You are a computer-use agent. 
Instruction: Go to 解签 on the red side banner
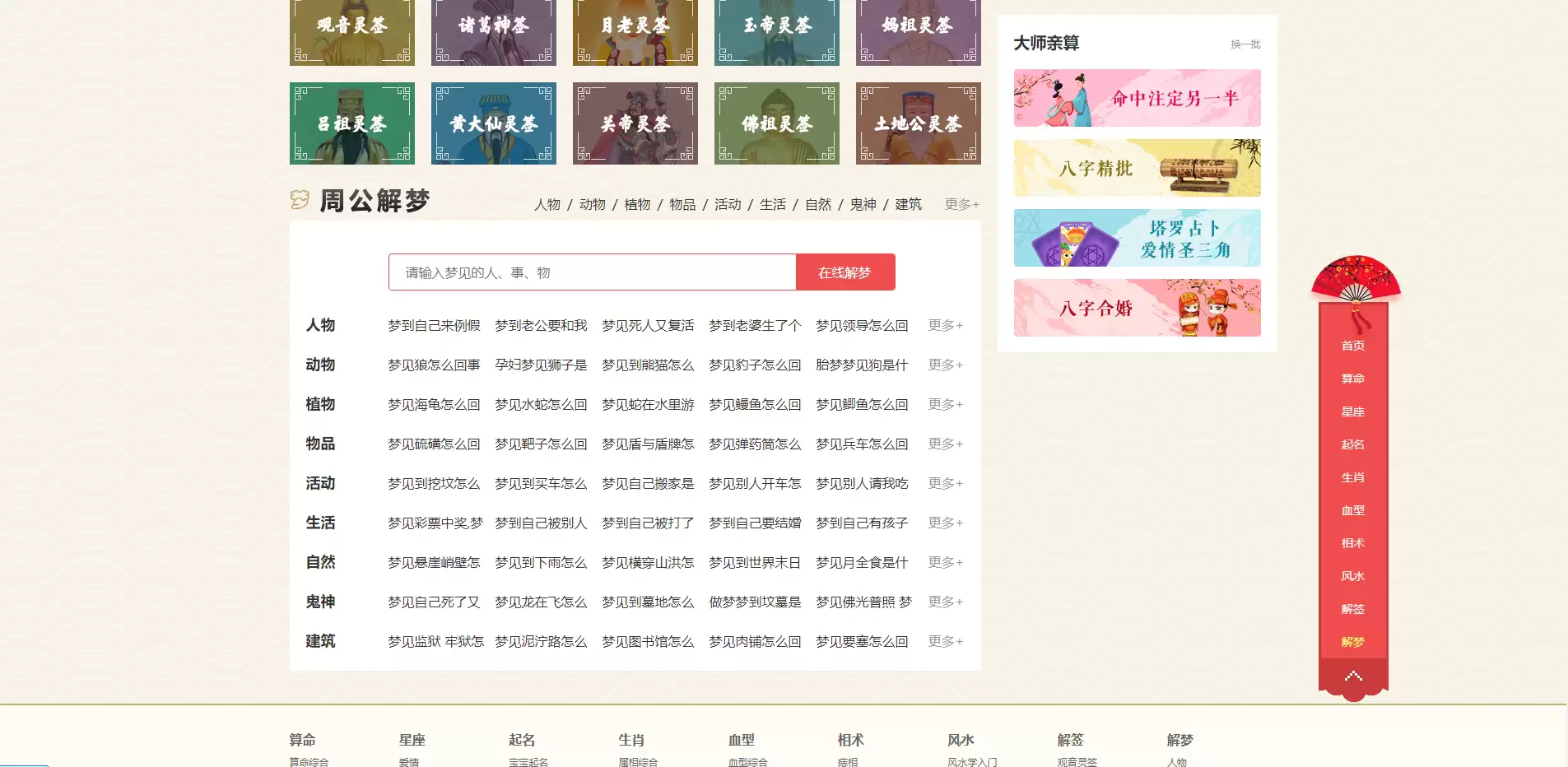[1353, 609]
